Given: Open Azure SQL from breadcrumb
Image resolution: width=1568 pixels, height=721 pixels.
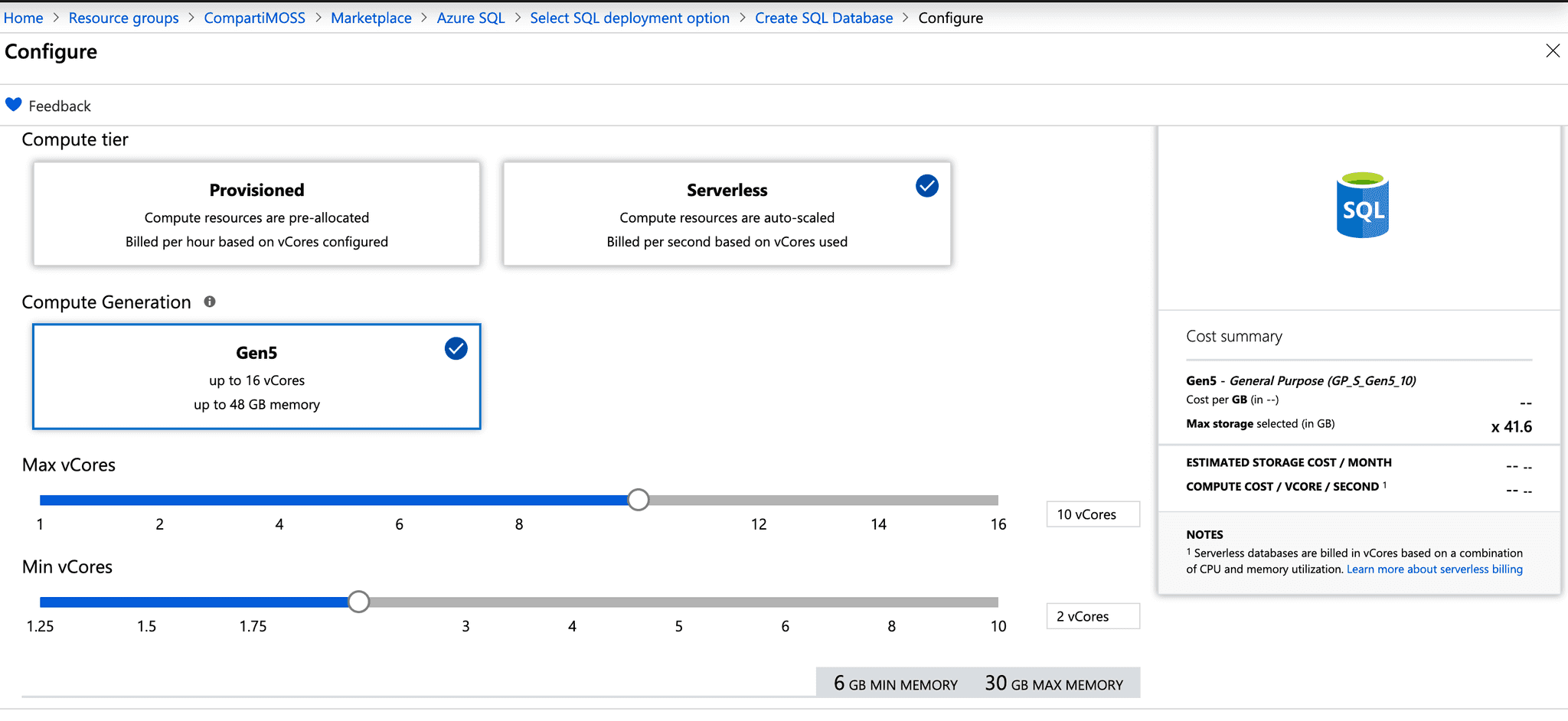Looking at the screenshot, I should 471,17.
